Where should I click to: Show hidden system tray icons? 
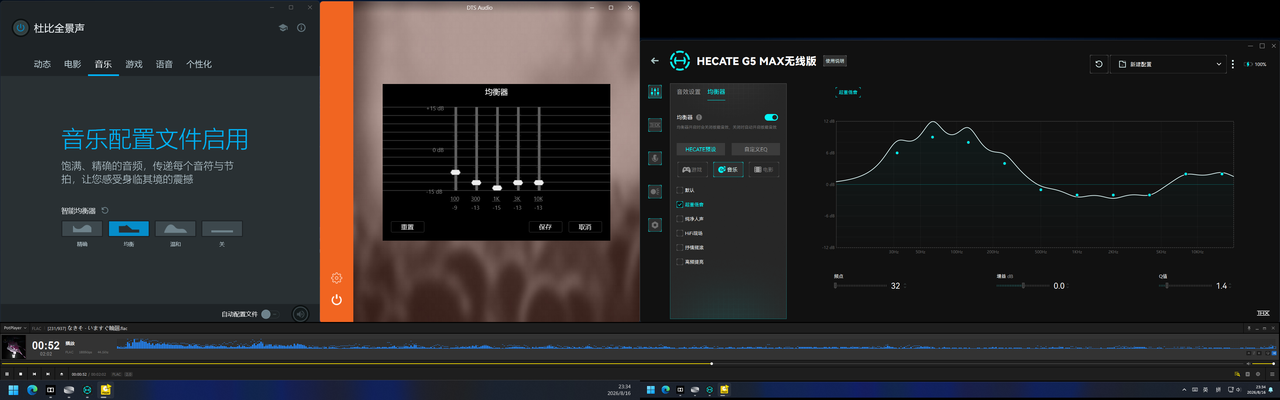(1184, 390)
